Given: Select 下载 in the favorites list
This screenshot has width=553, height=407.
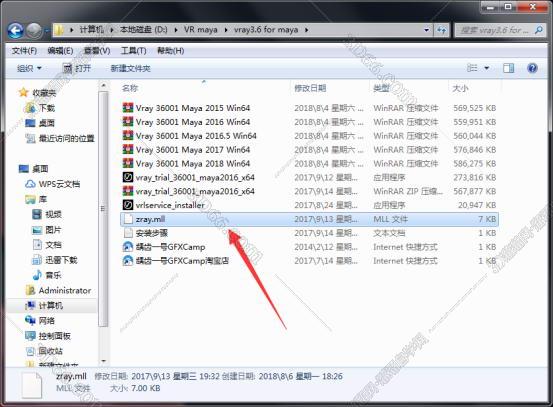Looking at the screenshot, I should (x=47, y=108).
